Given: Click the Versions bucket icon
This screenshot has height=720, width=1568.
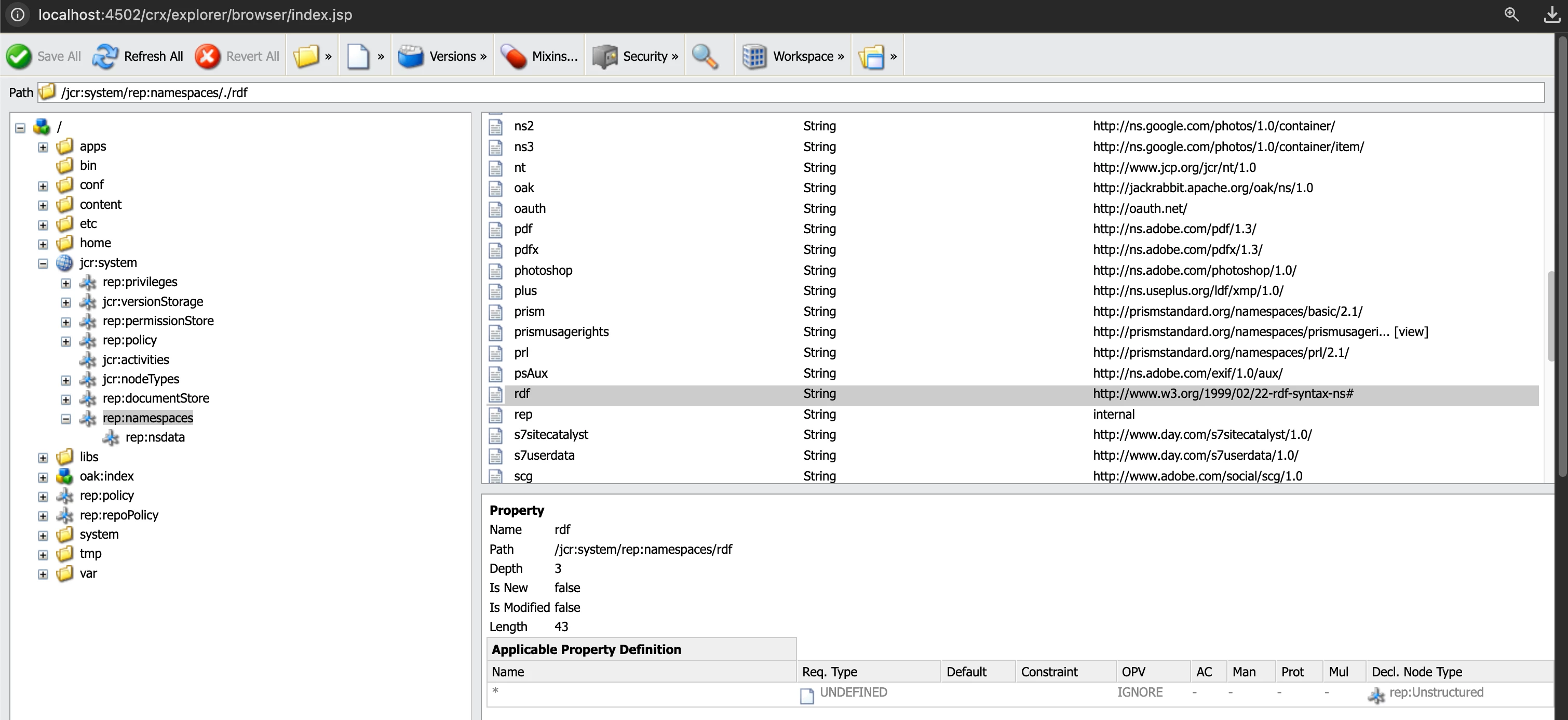Looking at the screenshot, I should pos(411,56).
